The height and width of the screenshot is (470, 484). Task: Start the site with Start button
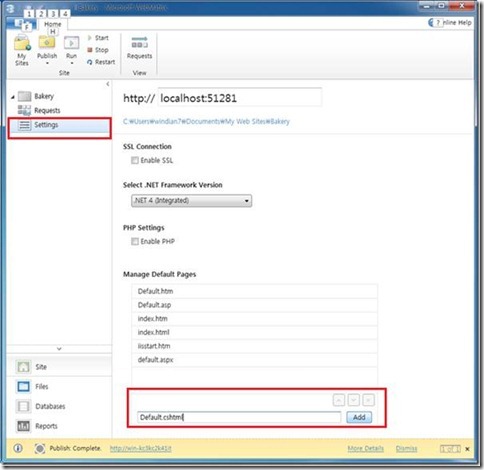point(98,38)
